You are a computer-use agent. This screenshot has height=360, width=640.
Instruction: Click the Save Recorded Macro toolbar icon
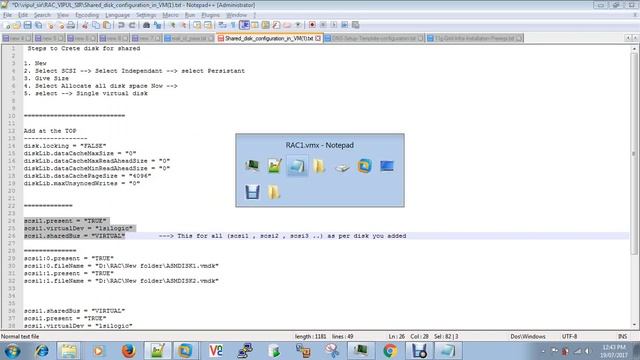356,25
